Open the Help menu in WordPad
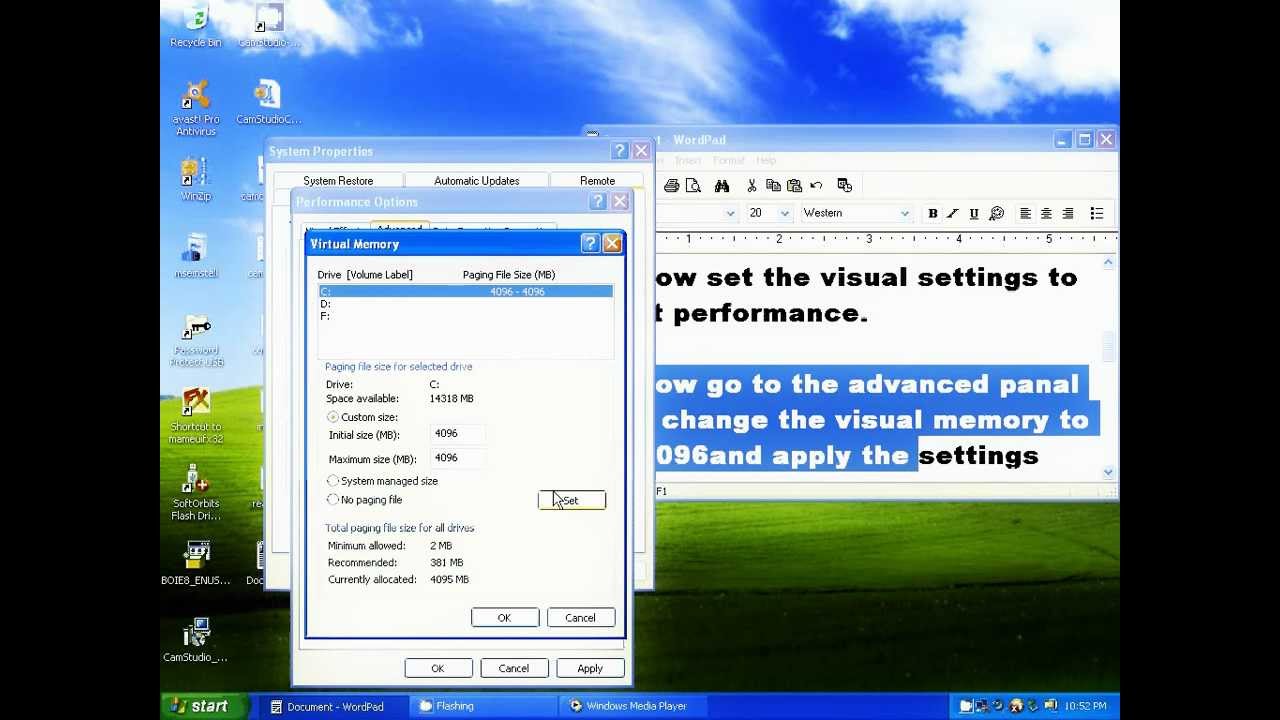 click(766, 160)
